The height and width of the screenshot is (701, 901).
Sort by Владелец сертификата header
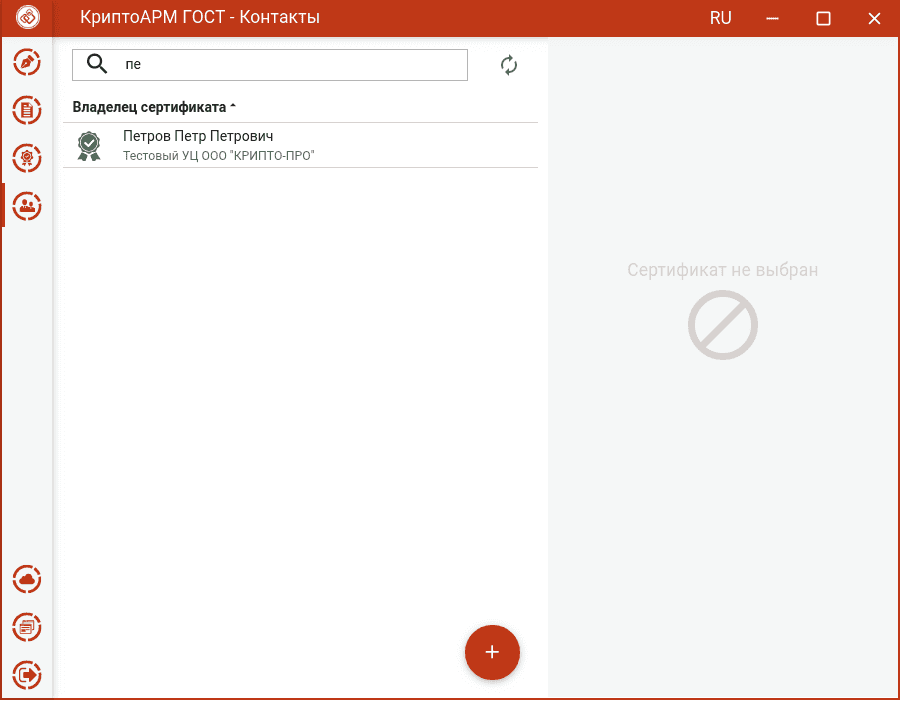click(x=153, y=107)
